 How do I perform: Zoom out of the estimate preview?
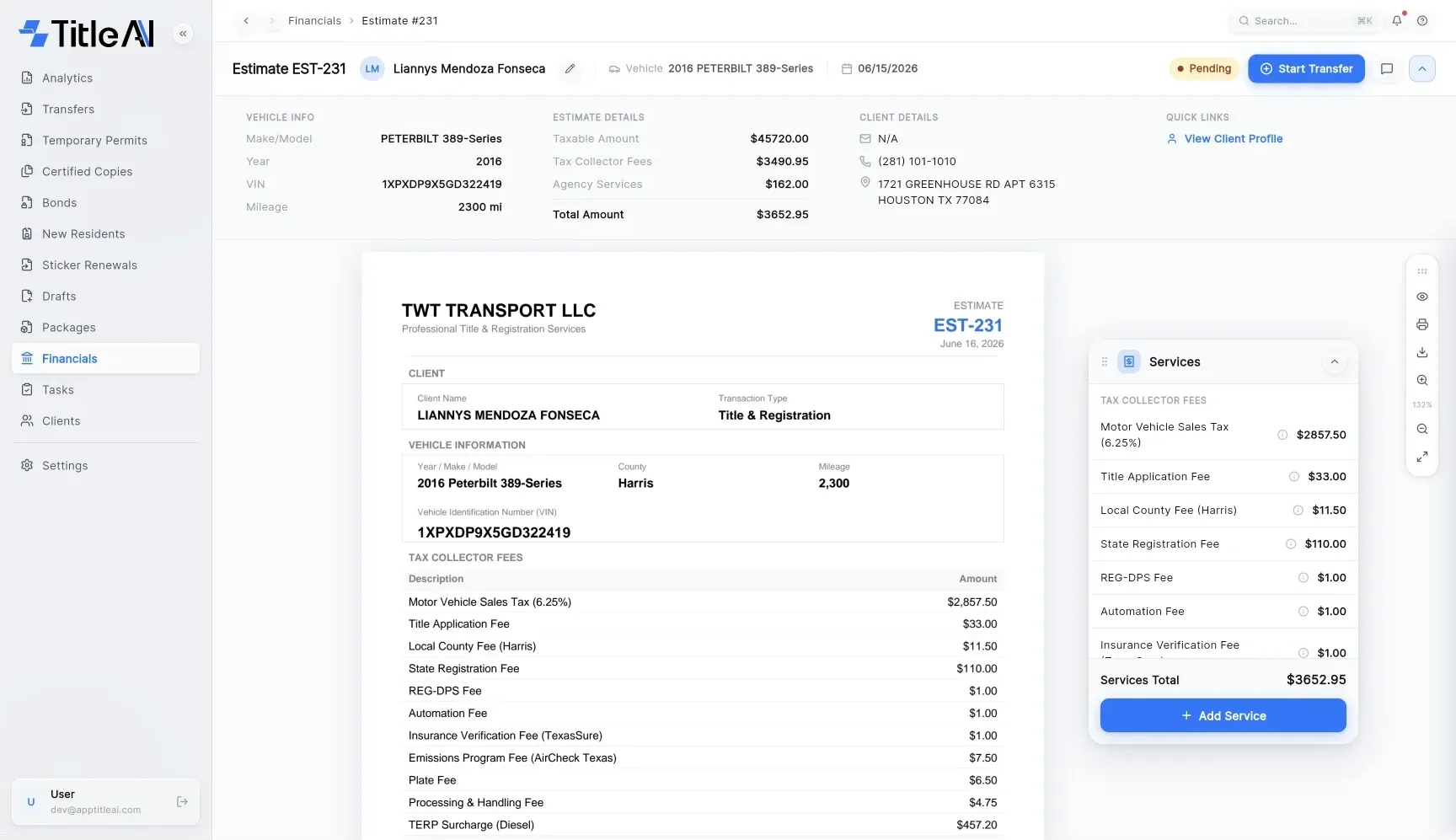point(1422,429)
